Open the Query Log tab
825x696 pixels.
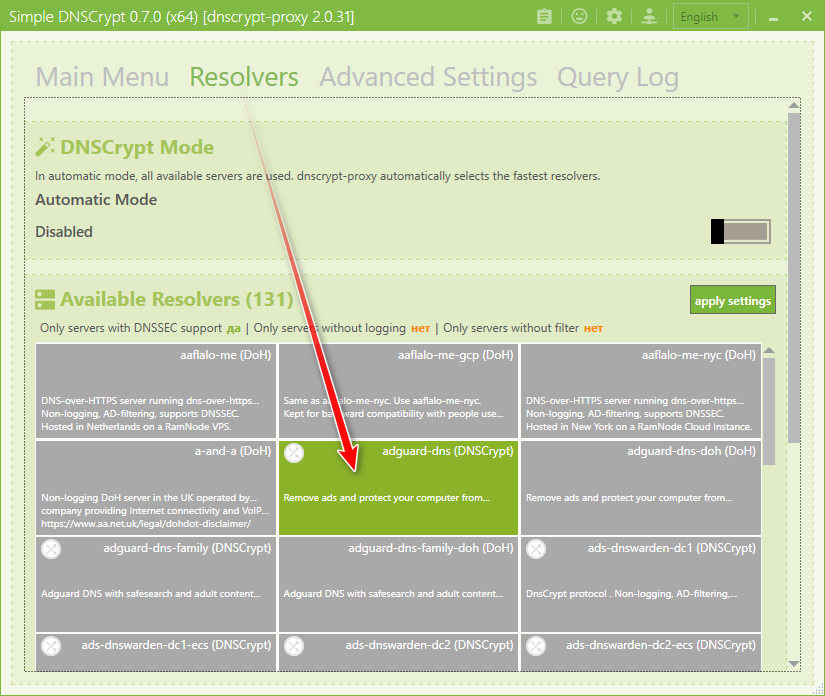coord(617,77)
